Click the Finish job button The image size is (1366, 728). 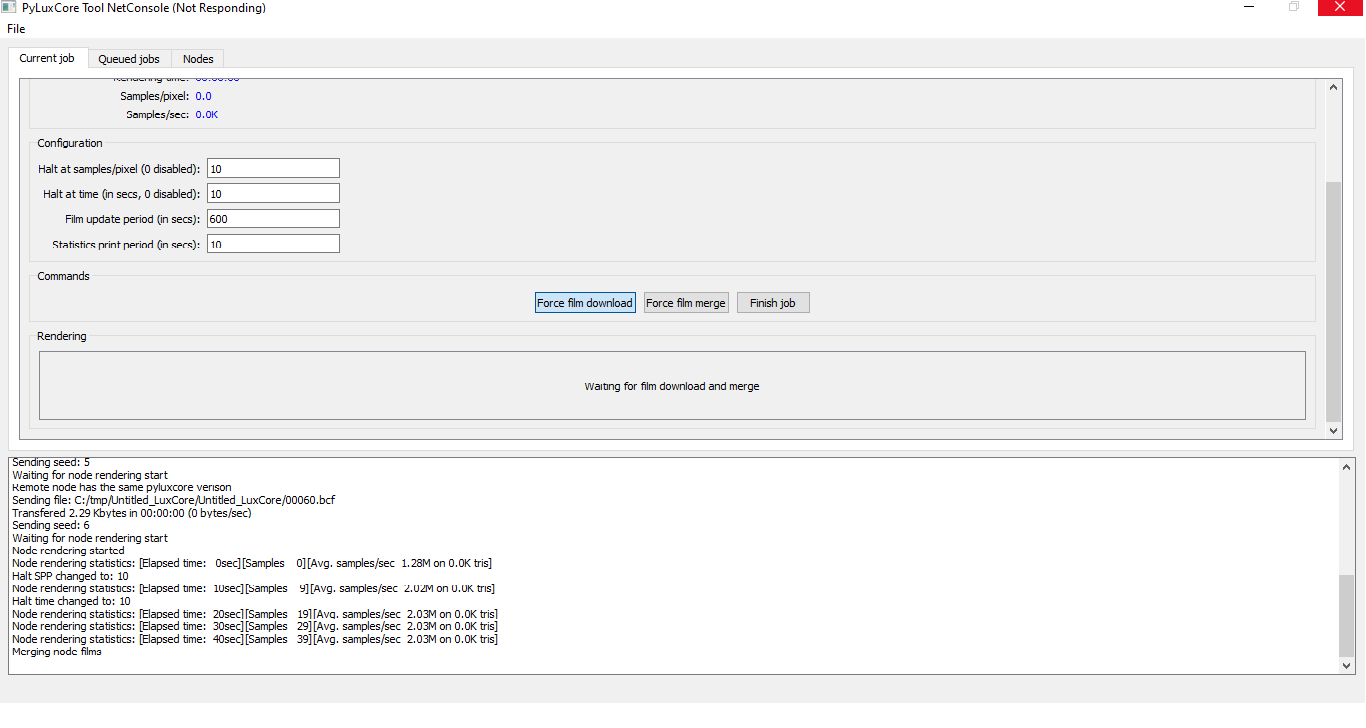772,302
